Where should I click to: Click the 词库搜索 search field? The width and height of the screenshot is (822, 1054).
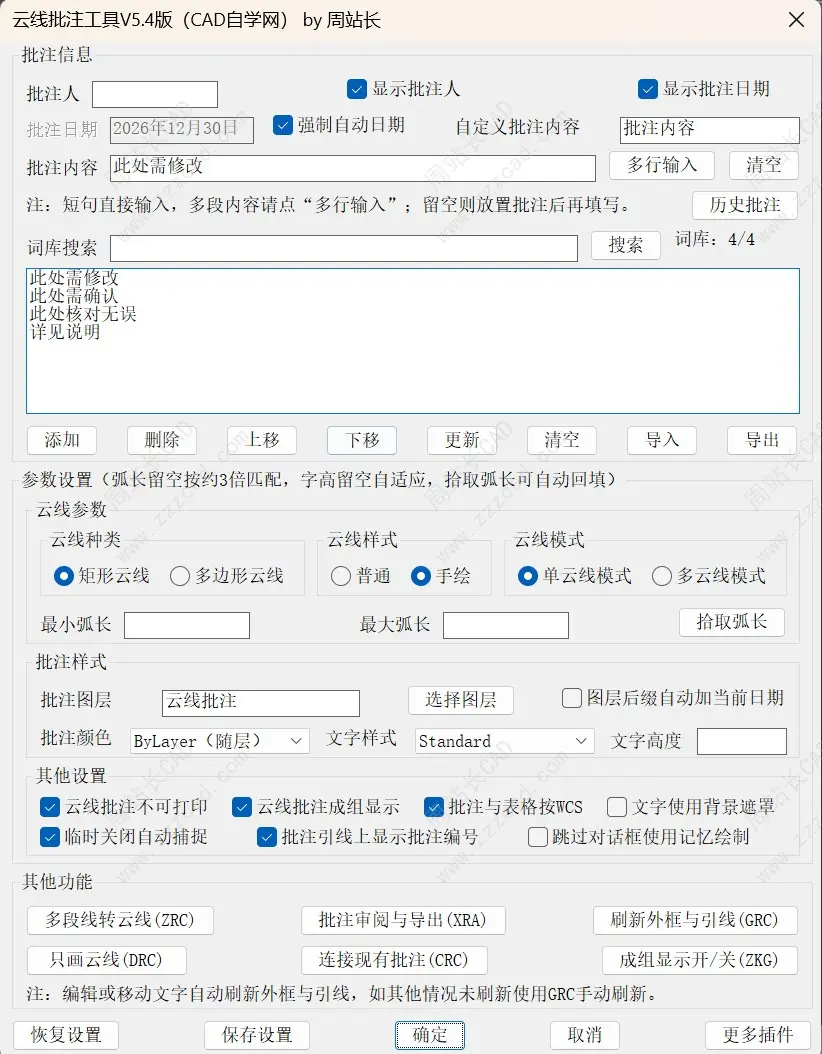click(x=343, y=248)
